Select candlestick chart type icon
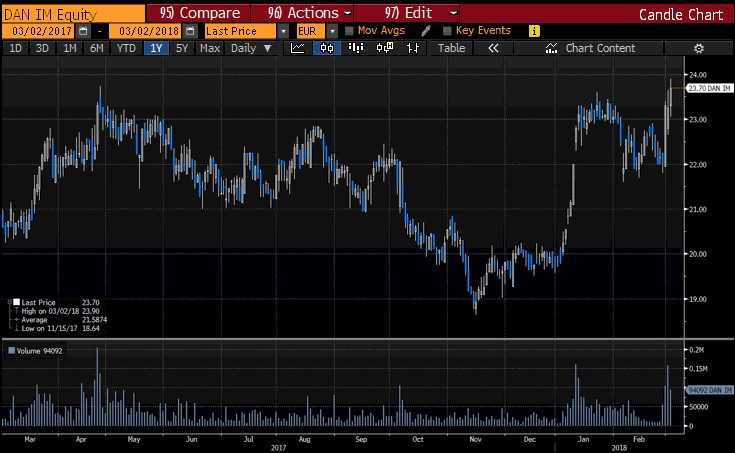 [327, 48]
